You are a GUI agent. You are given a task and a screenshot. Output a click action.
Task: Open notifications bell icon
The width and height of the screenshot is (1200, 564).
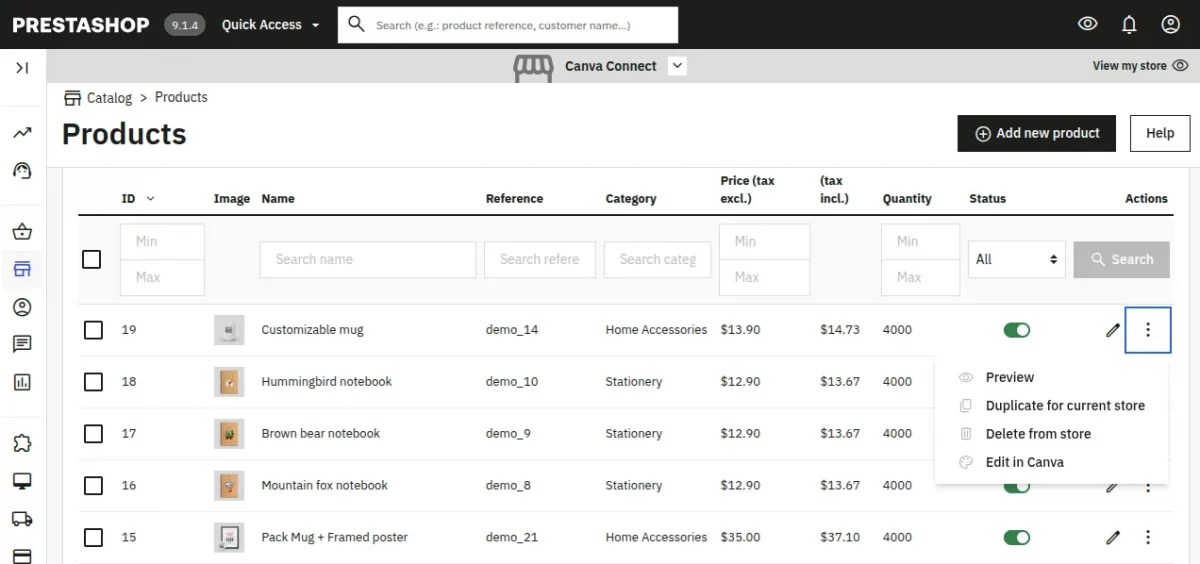[1129, 24]
